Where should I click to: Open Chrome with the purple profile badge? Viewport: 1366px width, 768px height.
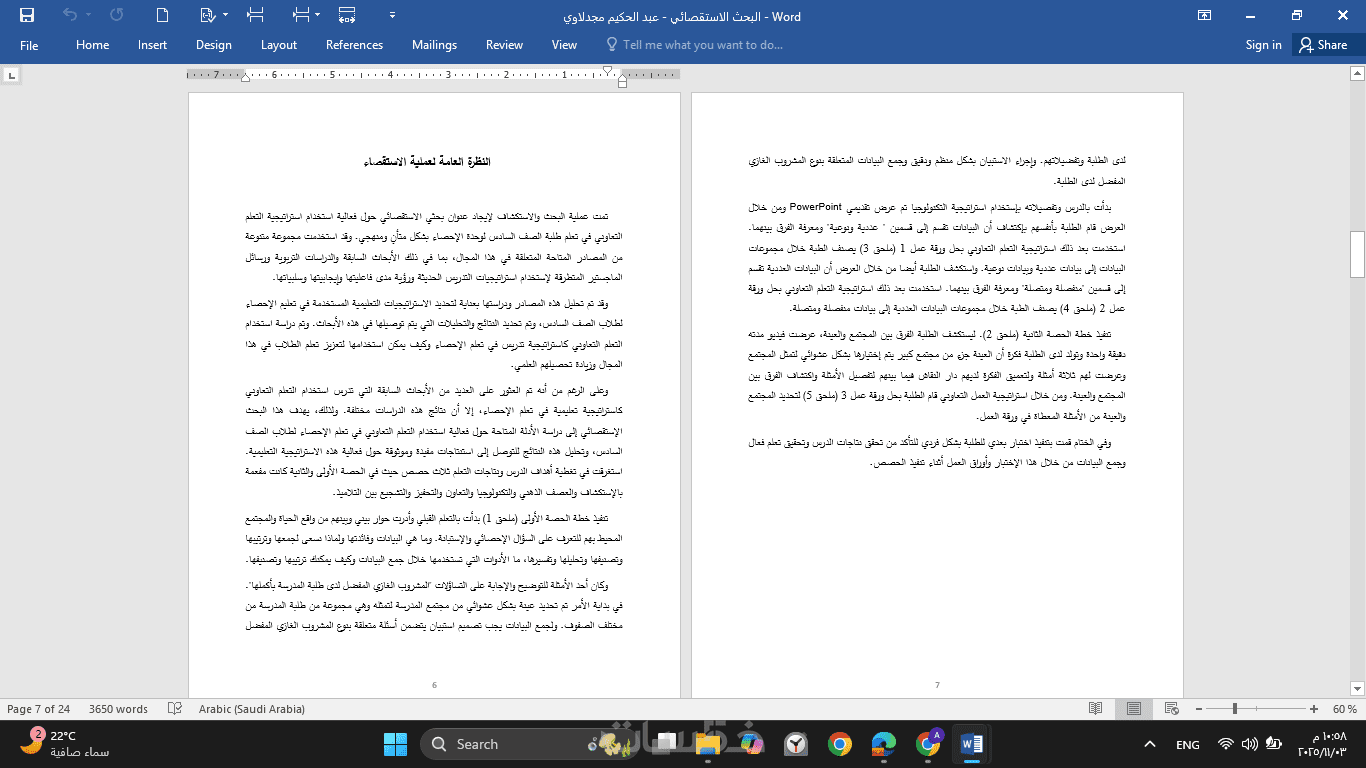click(928, 744)
